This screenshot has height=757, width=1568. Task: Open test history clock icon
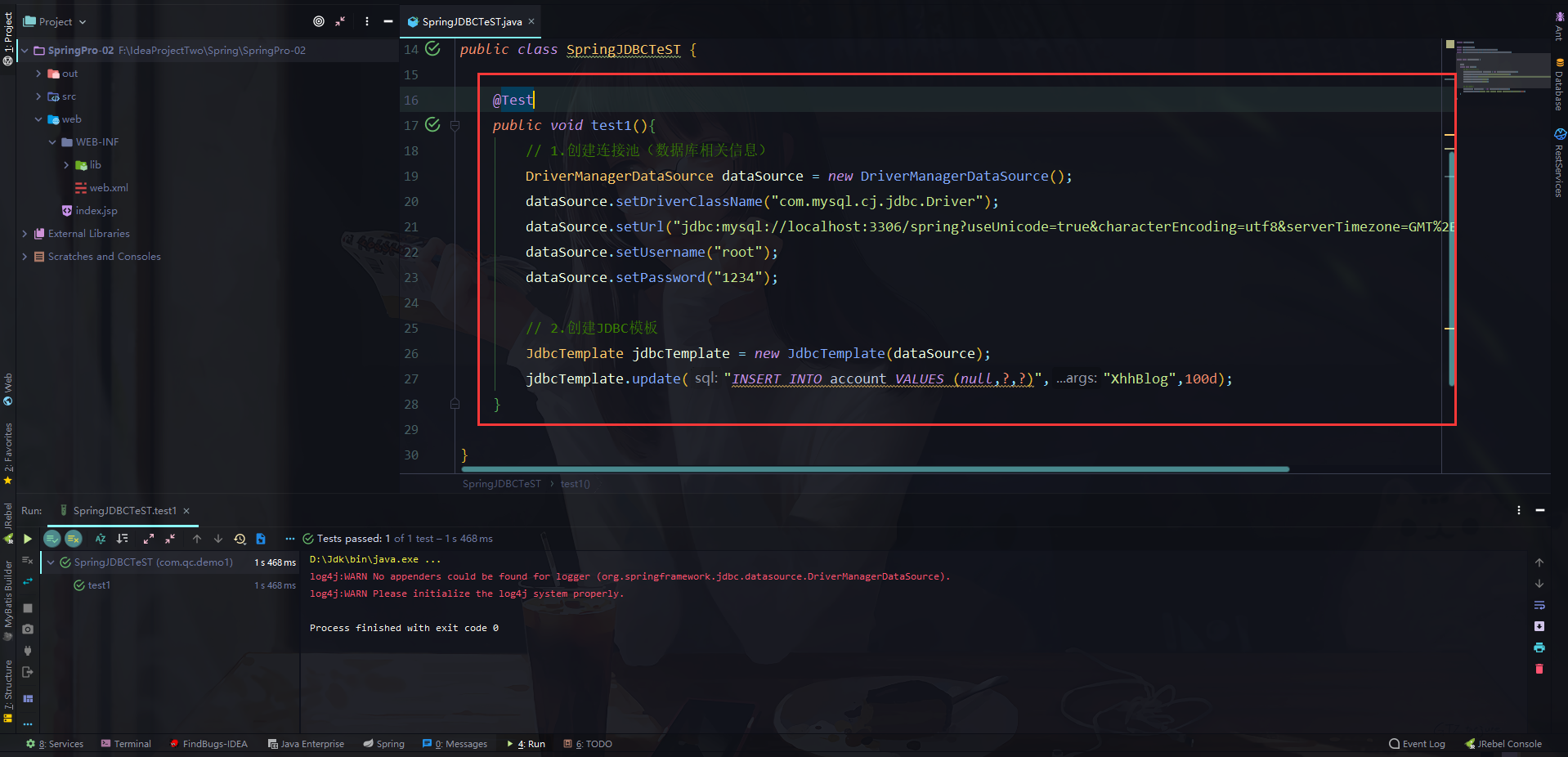[240, 539]
